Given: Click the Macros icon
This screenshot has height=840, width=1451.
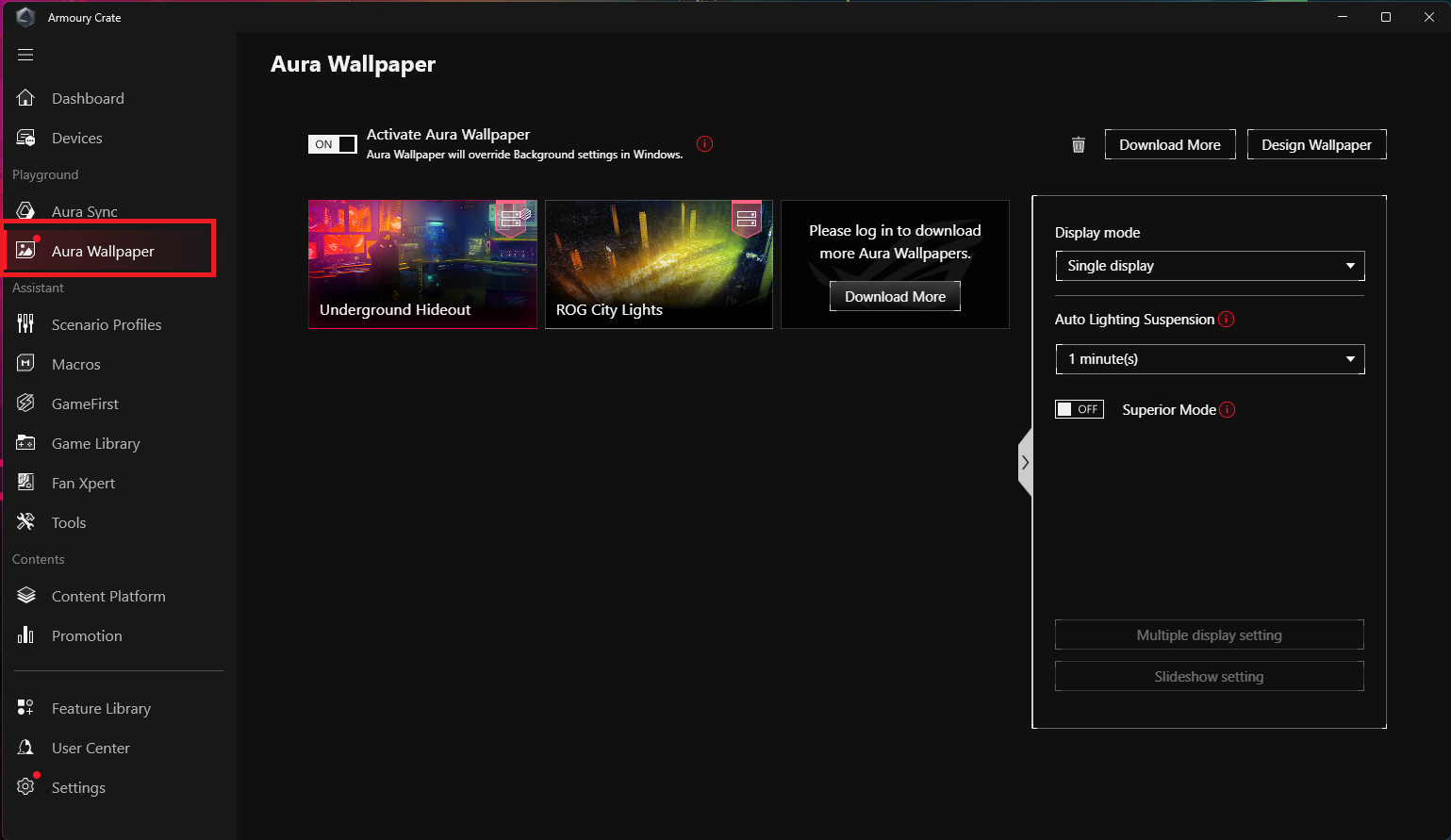Looking at the screenshot, I should point(25,364).
